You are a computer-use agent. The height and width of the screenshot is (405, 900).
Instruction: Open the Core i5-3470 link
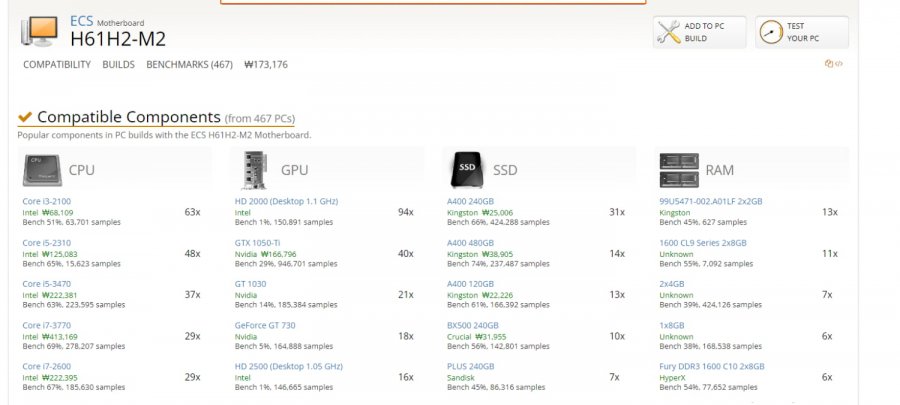point(46,284)
